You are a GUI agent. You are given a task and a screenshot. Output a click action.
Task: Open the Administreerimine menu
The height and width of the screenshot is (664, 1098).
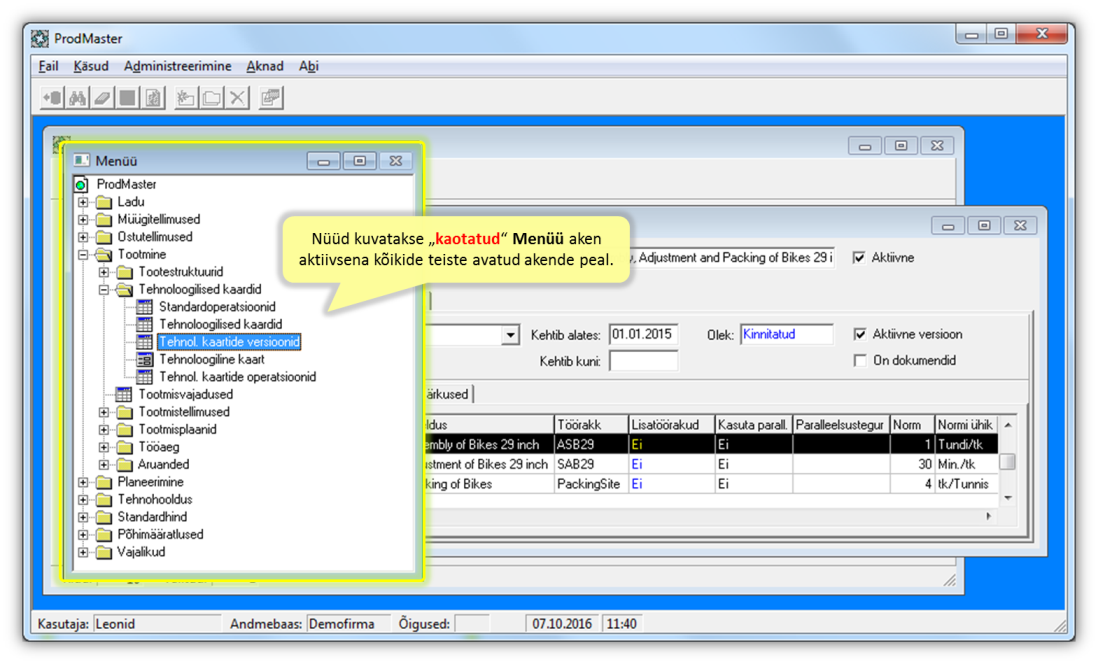177,66
